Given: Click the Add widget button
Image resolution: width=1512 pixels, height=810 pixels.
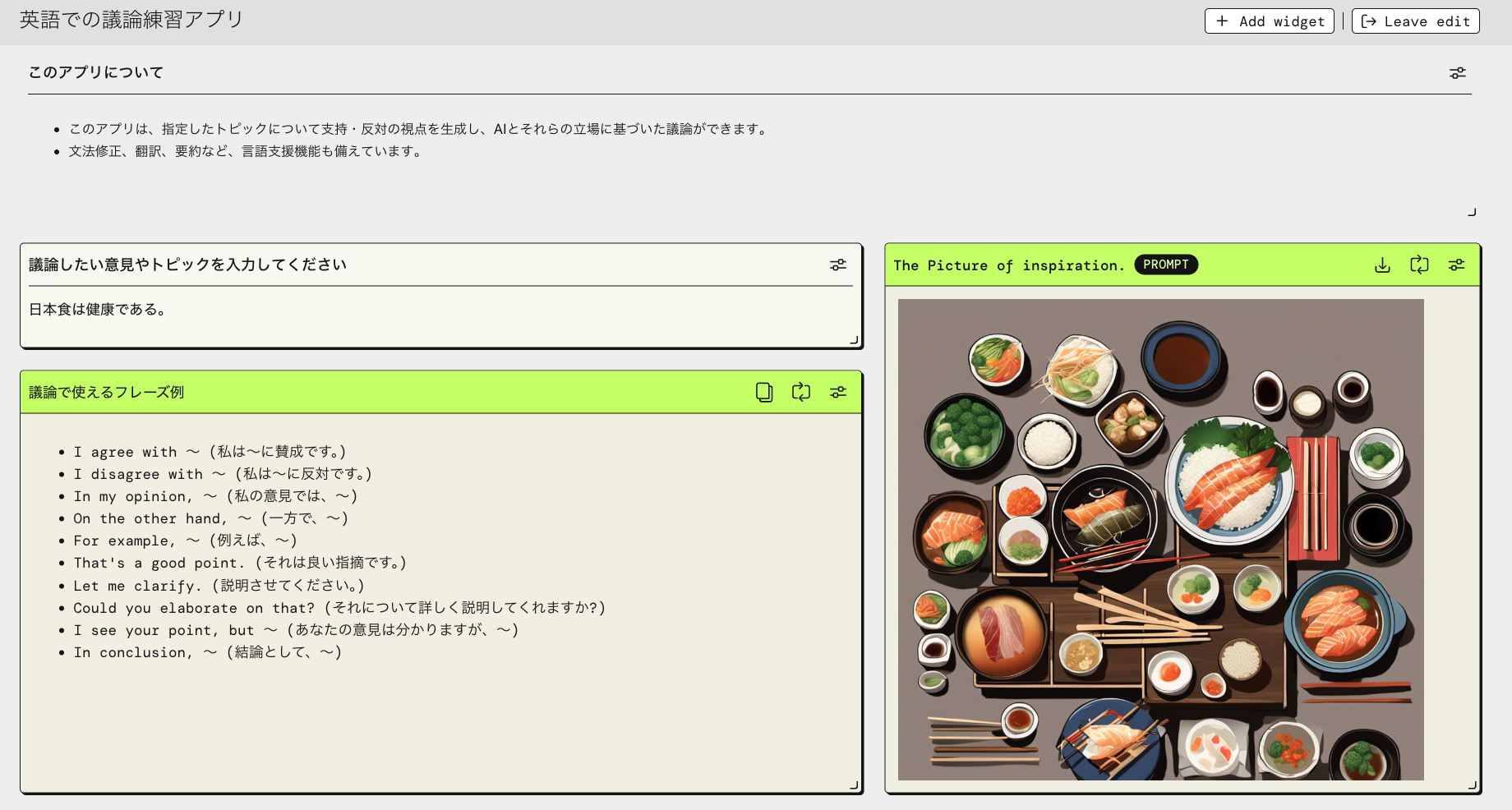Looking at the screenshot, I should coord(1270,21).
